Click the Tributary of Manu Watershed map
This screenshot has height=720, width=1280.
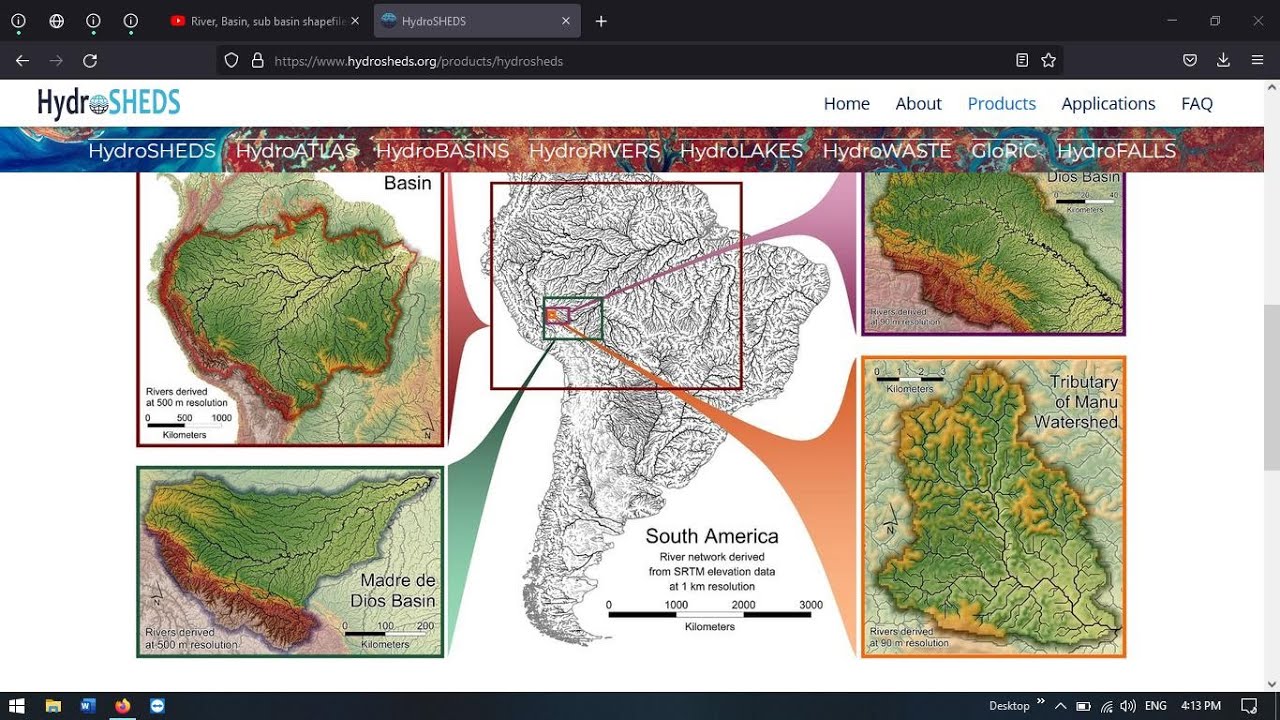tap(994, 507)
